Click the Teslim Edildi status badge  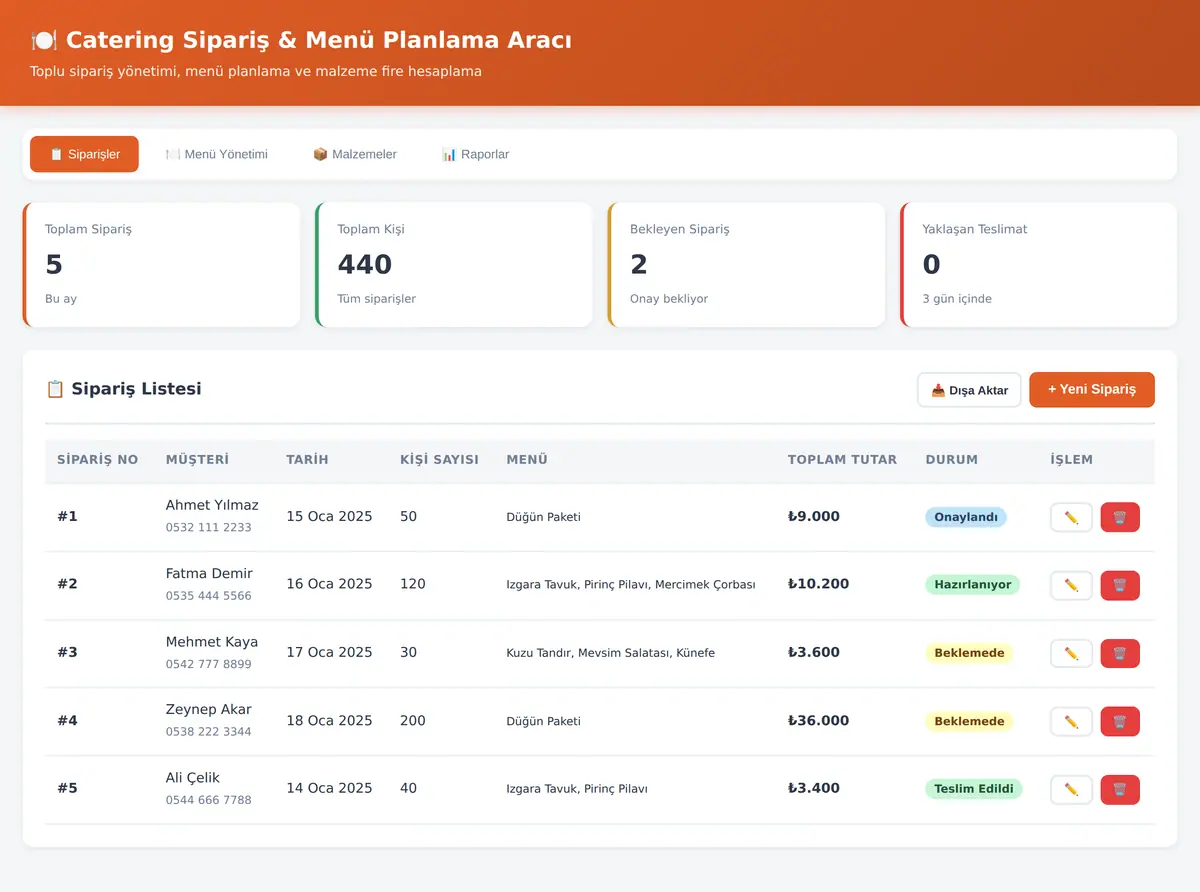(974, 789)
